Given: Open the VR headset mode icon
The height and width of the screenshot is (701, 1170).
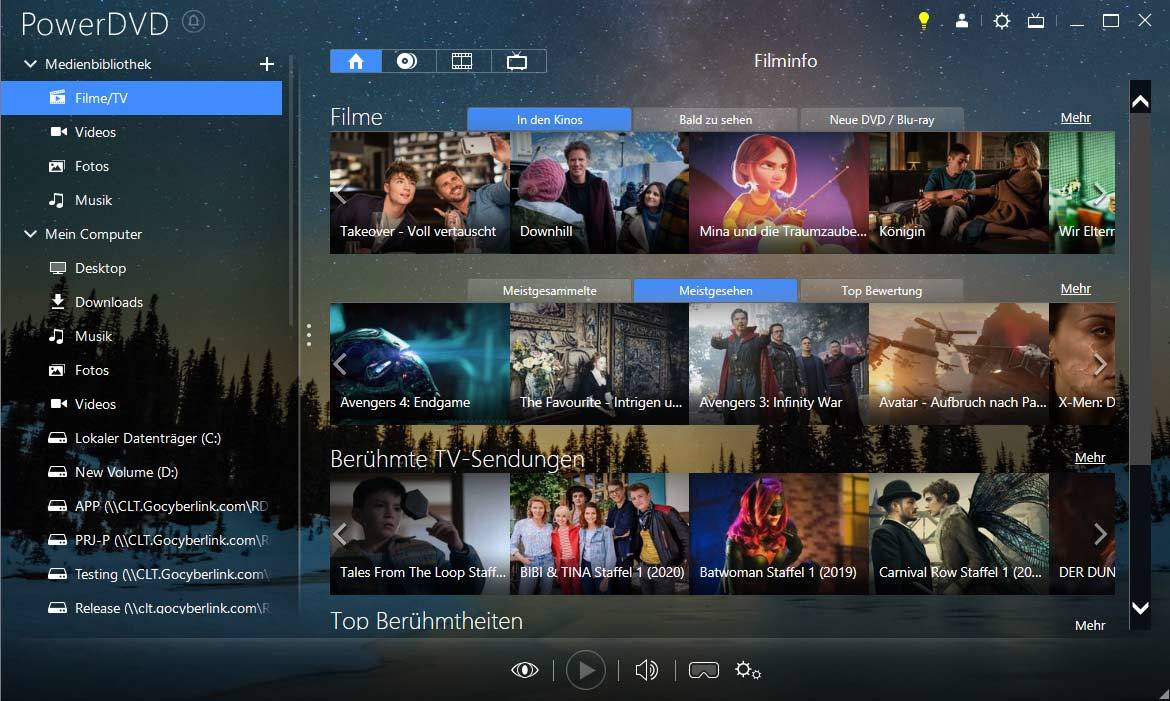Looking at the screenshot, I should [x=704, y=670].
